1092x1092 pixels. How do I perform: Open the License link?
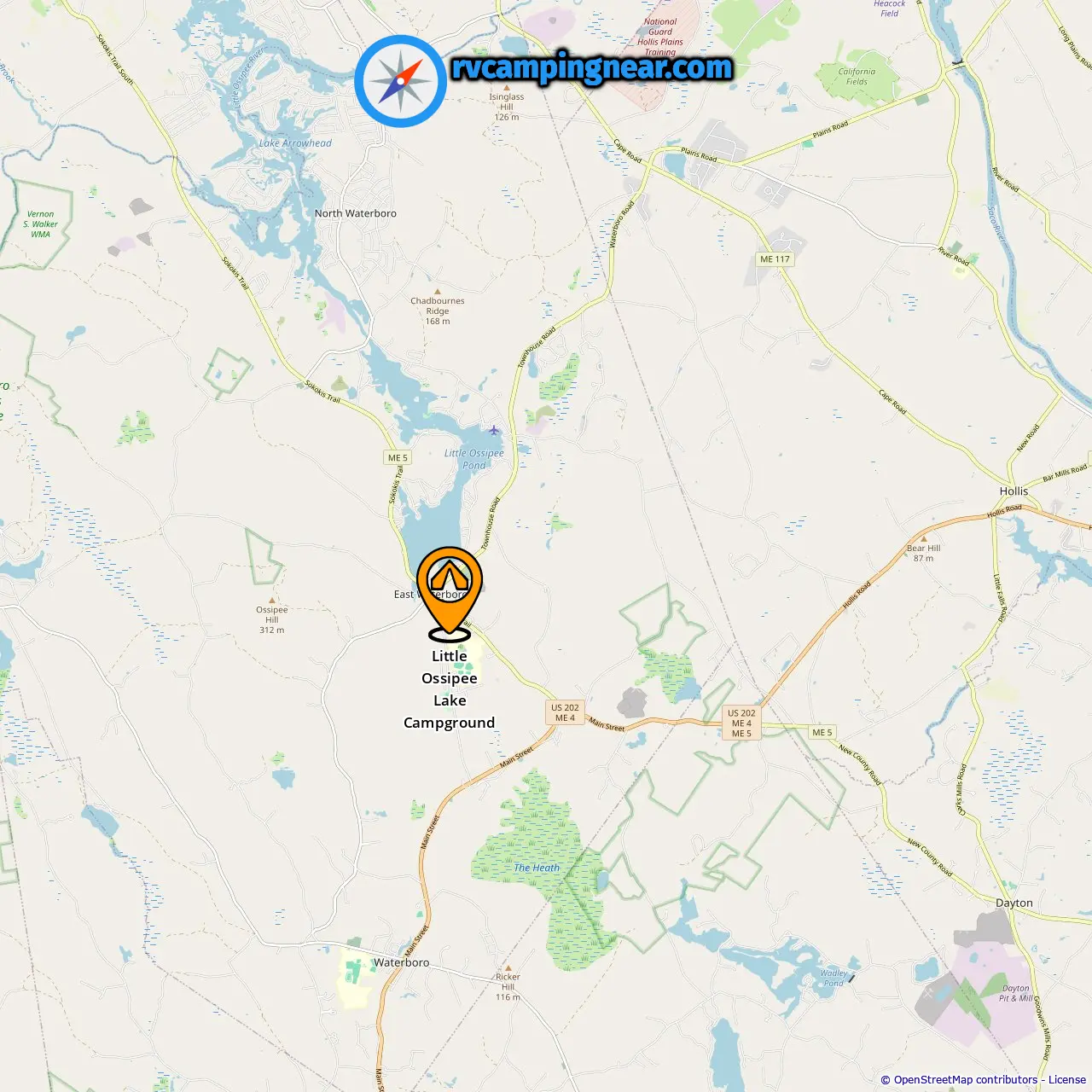[x=1067, y=1080]
